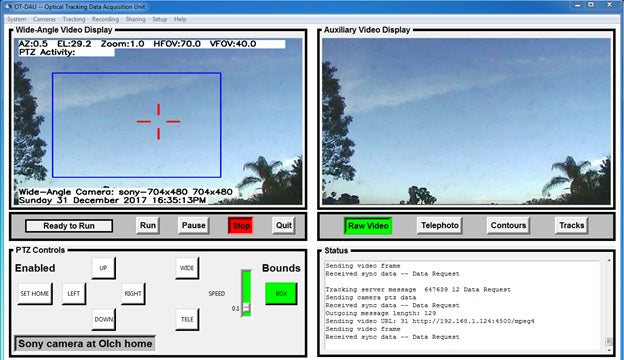Click the 'Sending video URL' status line
This screenshot has width=624, height=360.
(x=430, y=321)
